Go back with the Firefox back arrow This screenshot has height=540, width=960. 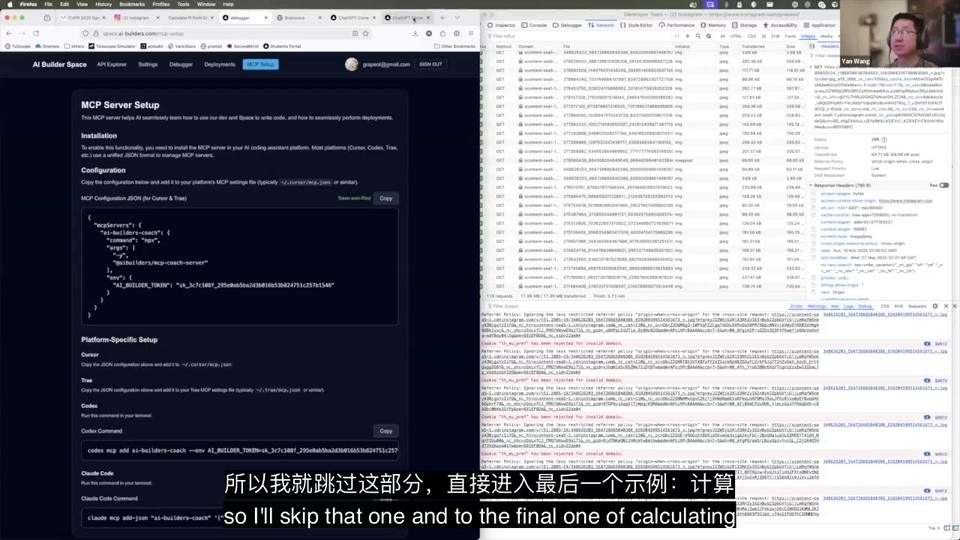9,33
